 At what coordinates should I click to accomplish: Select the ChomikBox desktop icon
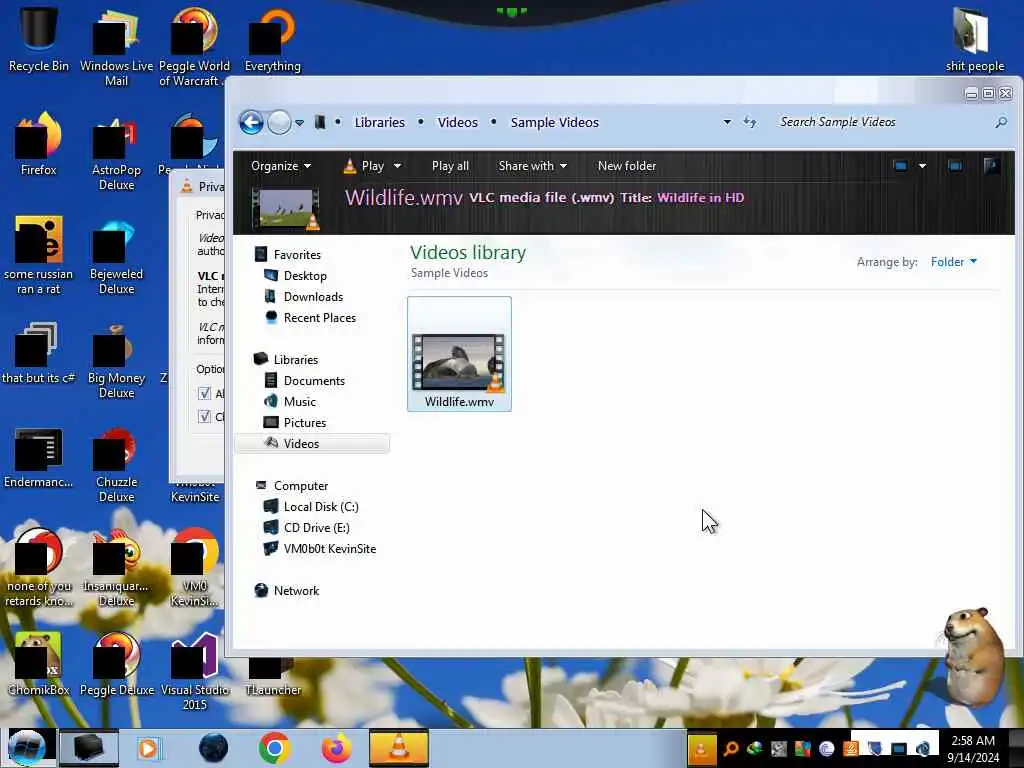39,664
